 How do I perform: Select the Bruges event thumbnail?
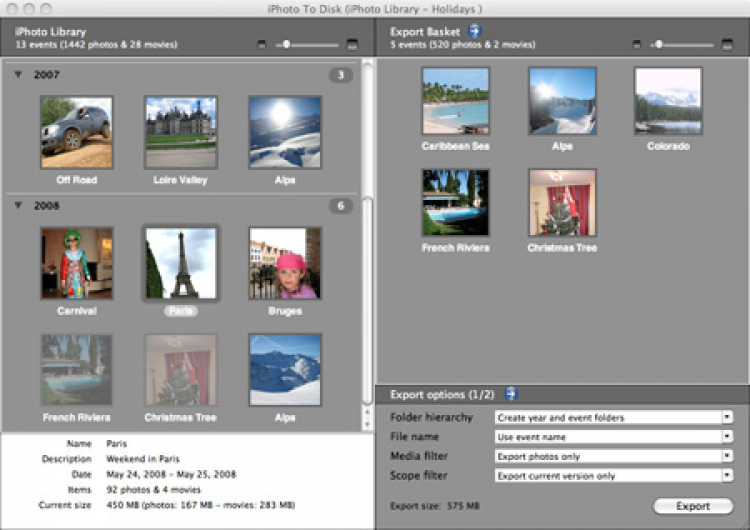(285, 264)
